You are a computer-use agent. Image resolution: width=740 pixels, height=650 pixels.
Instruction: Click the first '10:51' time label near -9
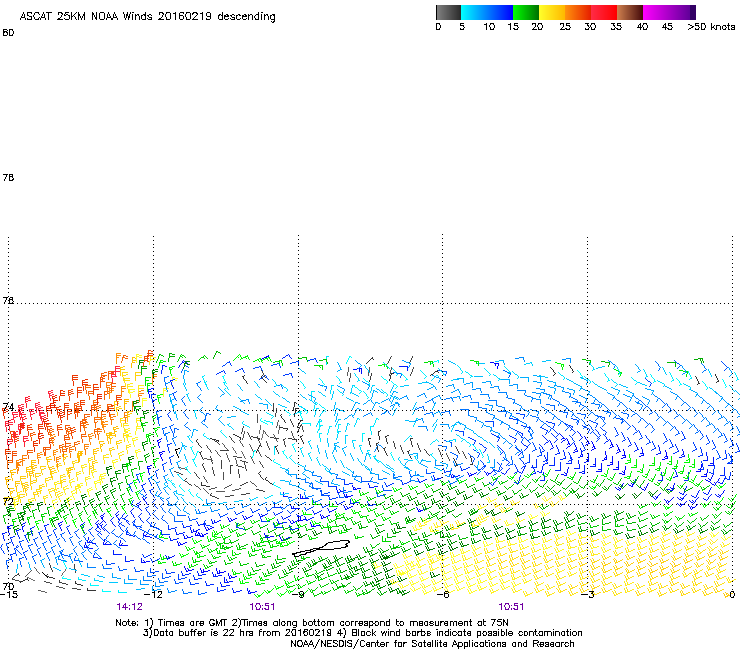(262, 607)
